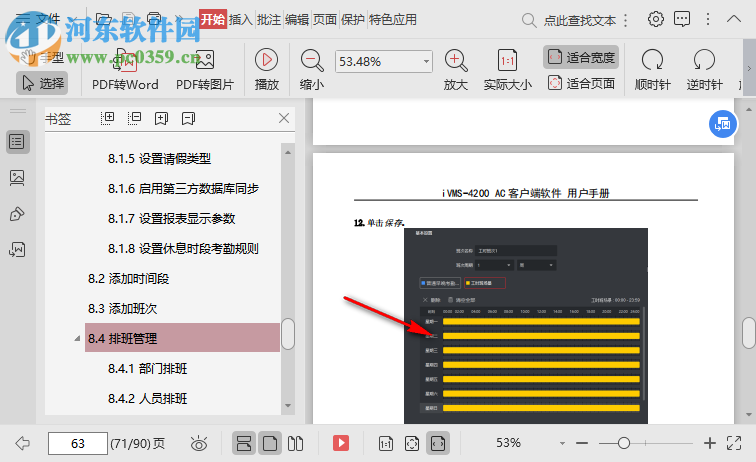This screenshot has height=462, width=756.
Task: Select bookmark 8.4.2 人员排班
Action: click(x=148, y=398)
